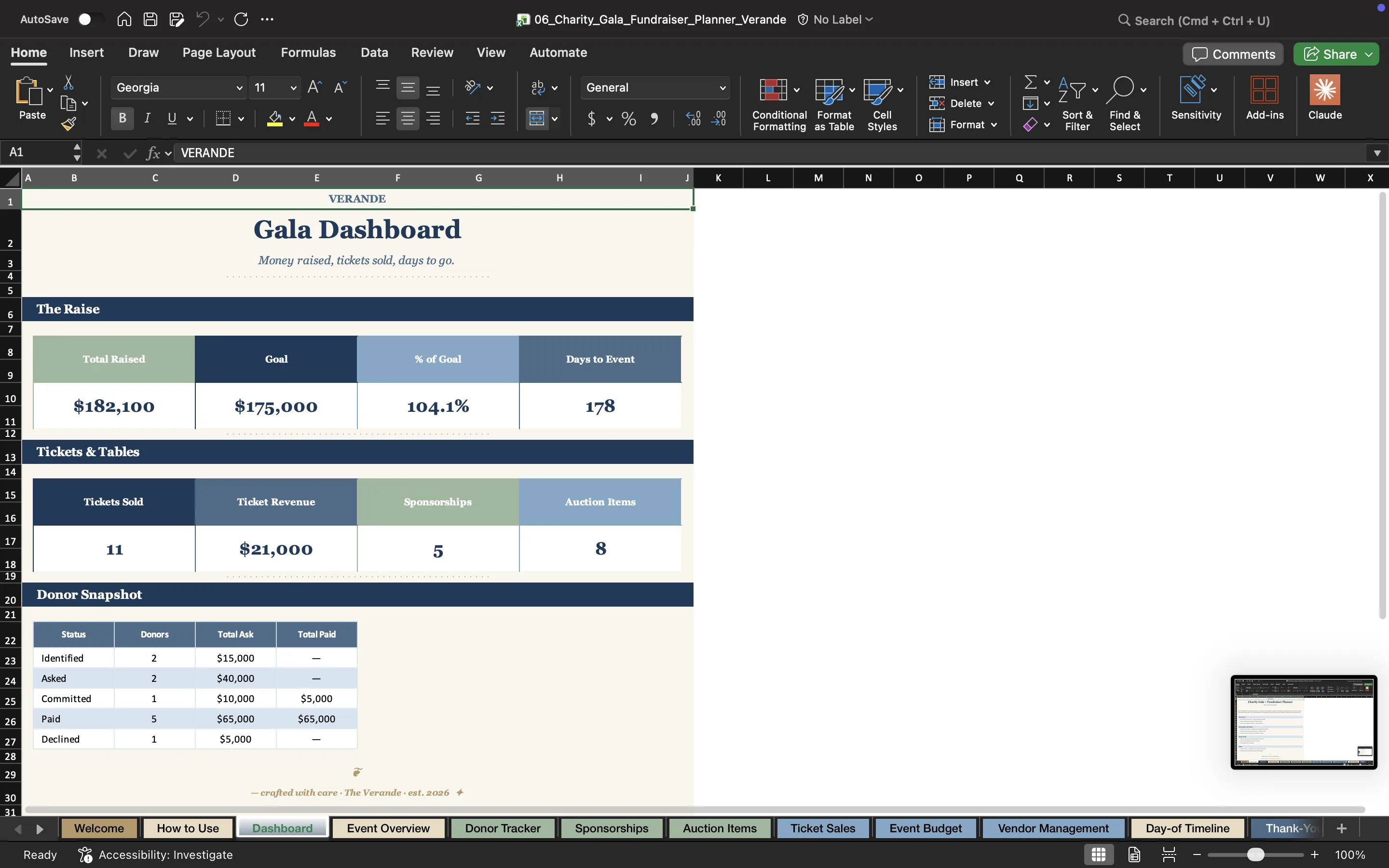1389x868 pixels.
Task: Add a new sheet with plus button
Action: pyautogui.click(x=1341, y=828)
